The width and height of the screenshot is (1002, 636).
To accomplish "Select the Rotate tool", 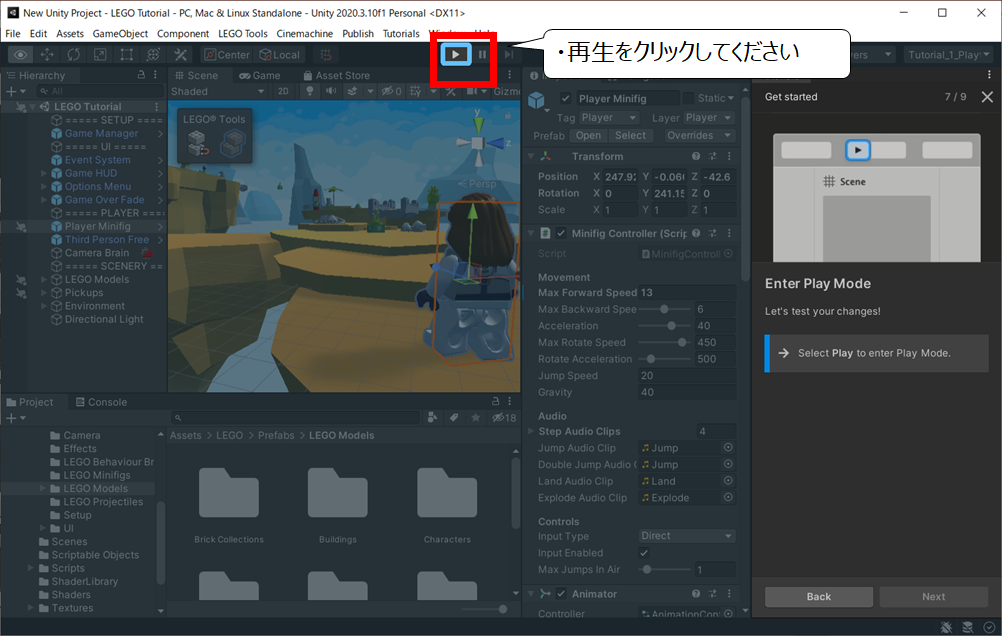I will point(73,55).
